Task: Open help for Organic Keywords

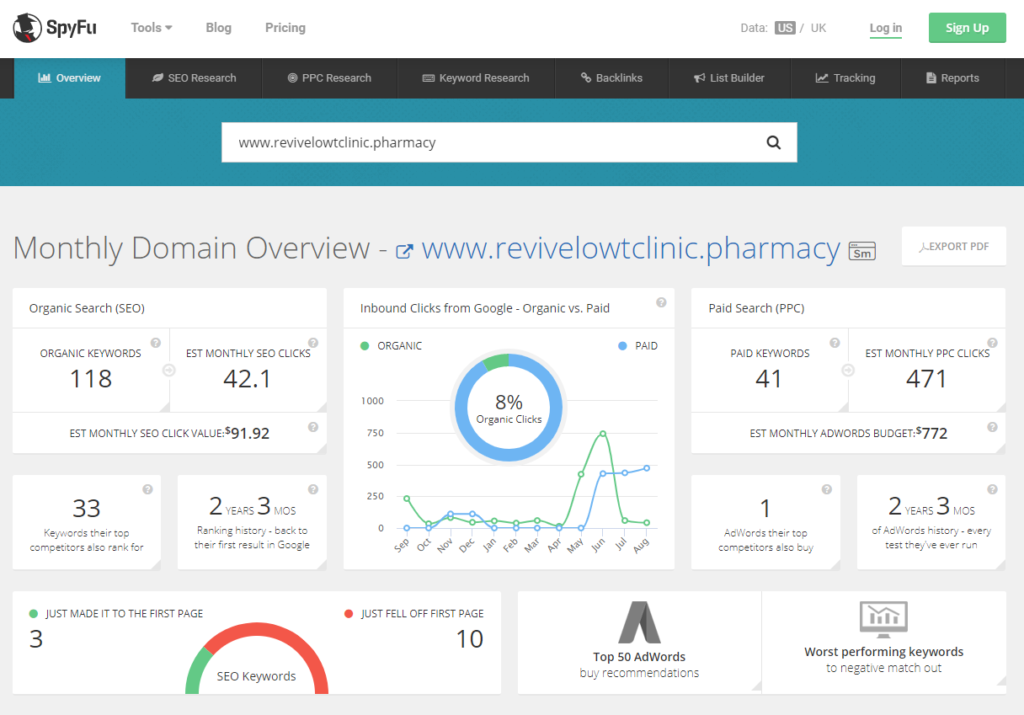Action: point(155,343)
